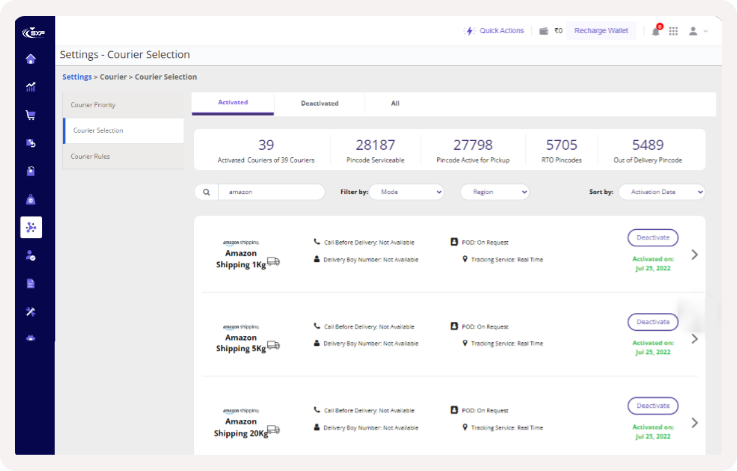Deactivate Amazon Shipping 1Kg courier
737x471 pixels.
(x=653, y=238)
